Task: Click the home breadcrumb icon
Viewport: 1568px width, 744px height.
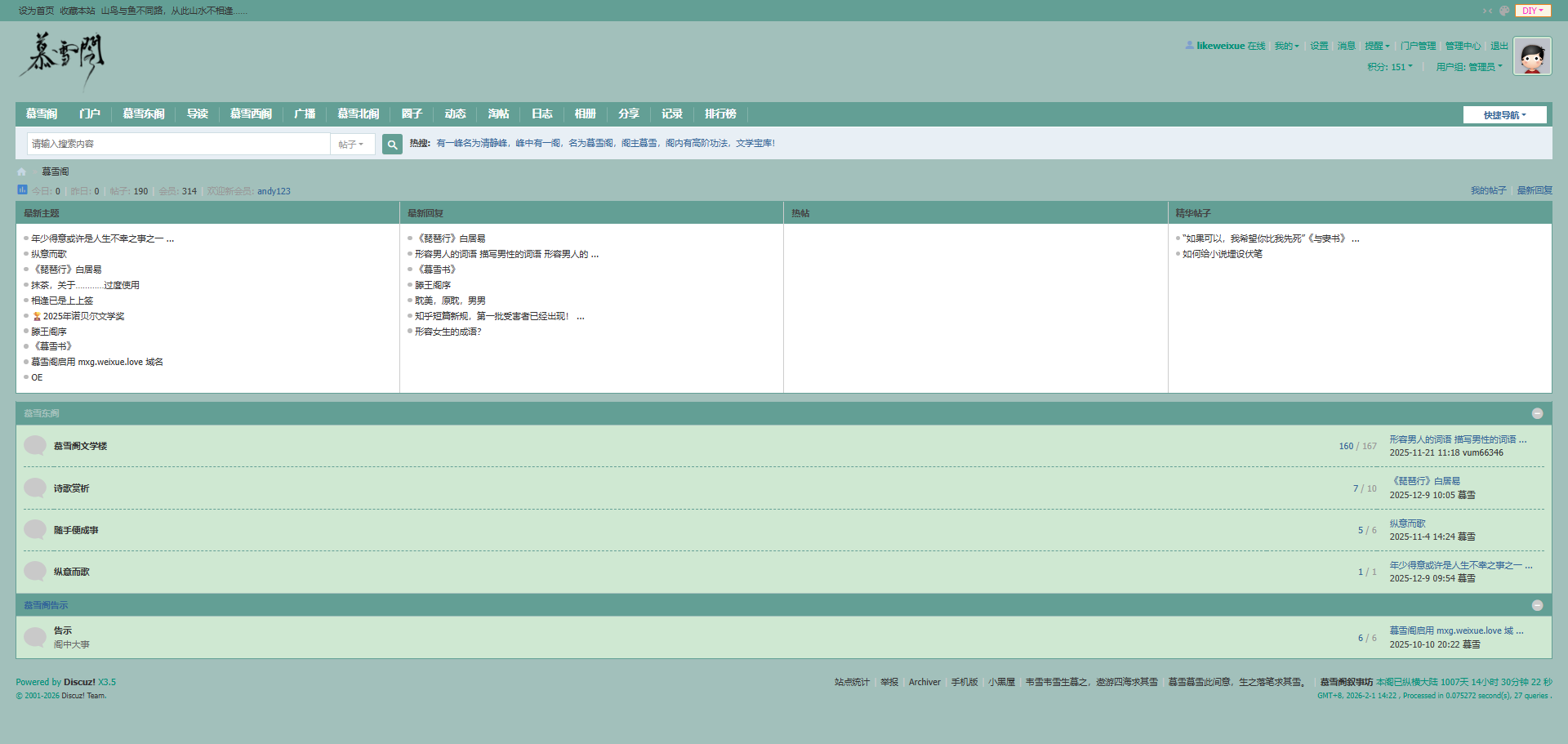Action: click(22, 172)
